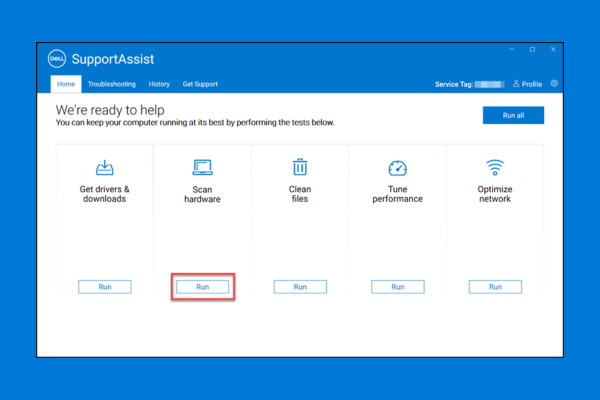The image size is (600, 400).
Task: Click the Dell logo icon
Action: click(x=57, y=59)
